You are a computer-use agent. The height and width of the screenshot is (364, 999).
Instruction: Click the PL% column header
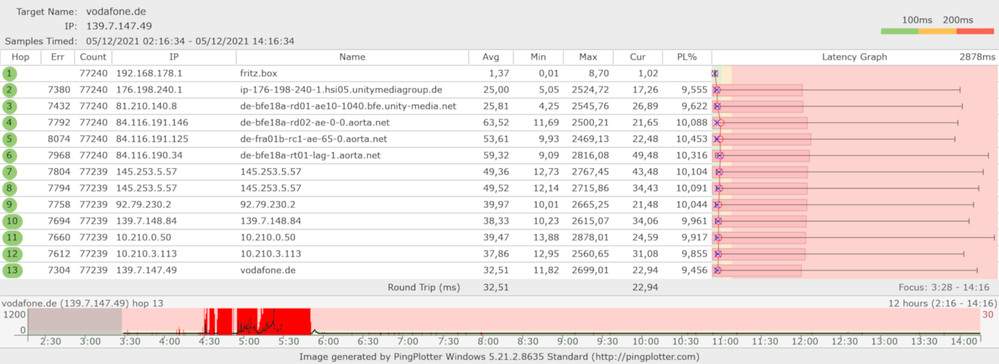(687, 57)
